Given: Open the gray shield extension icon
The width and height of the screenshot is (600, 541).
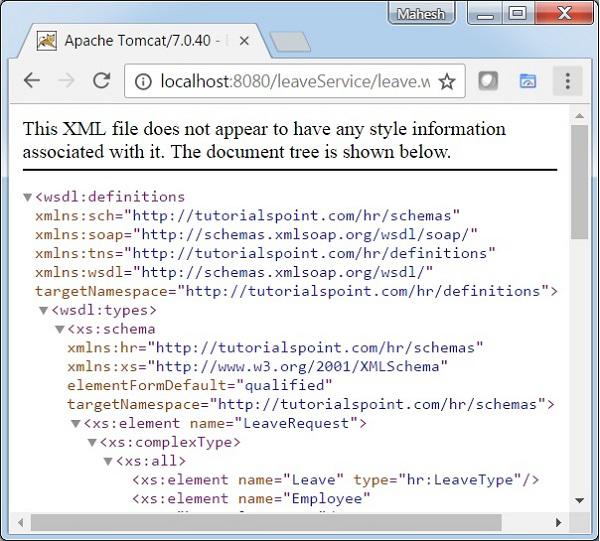Looking at the screenshot, I should pyautogui.click(x=488, y=81).
